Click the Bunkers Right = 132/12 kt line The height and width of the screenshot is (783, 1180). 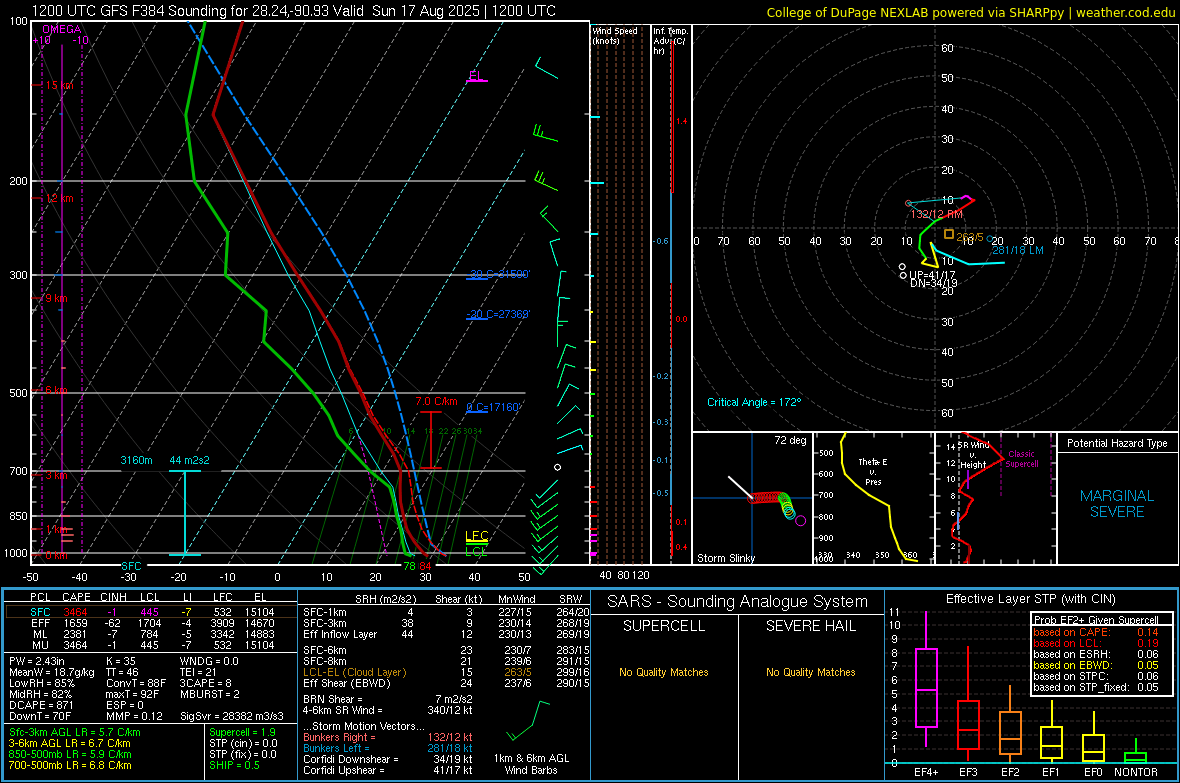[388, 737]
